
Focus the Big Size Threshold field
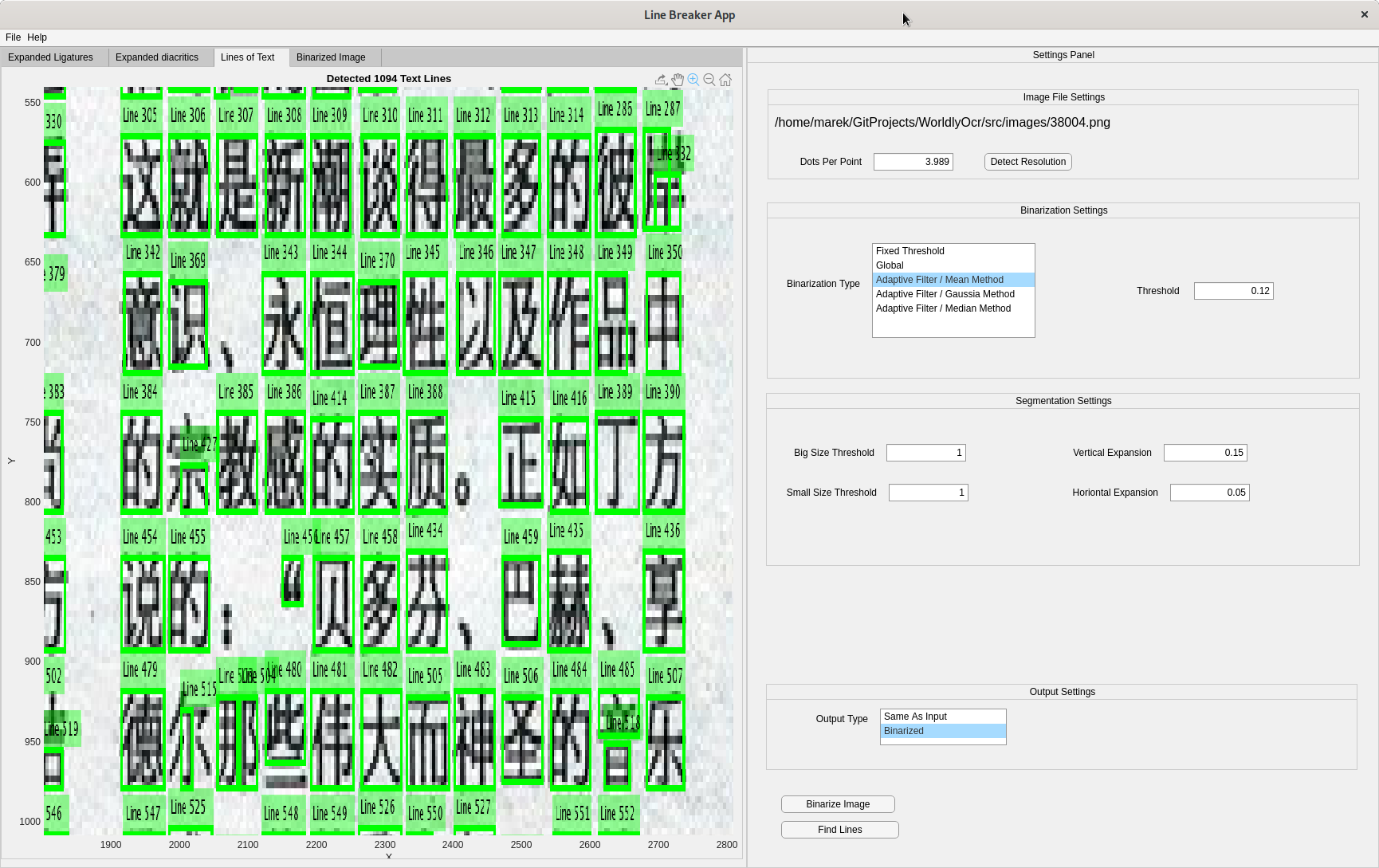pos(926,453)
